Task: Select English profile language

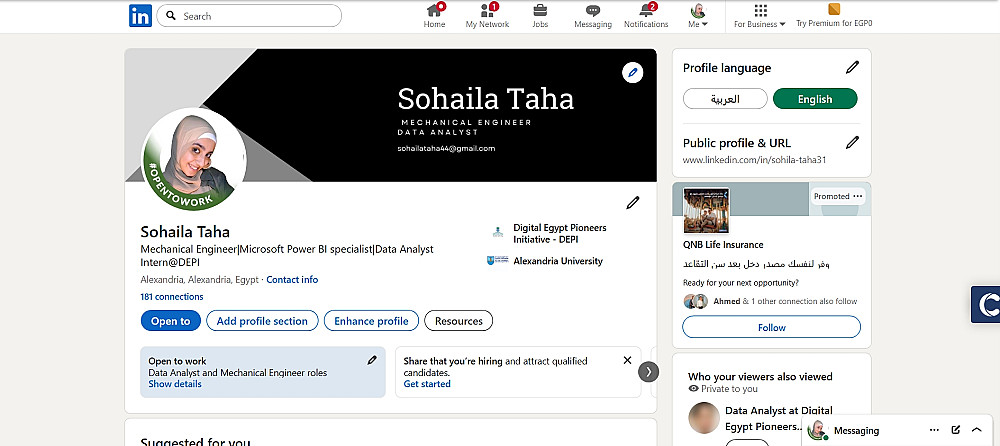Action: point(815,99)
